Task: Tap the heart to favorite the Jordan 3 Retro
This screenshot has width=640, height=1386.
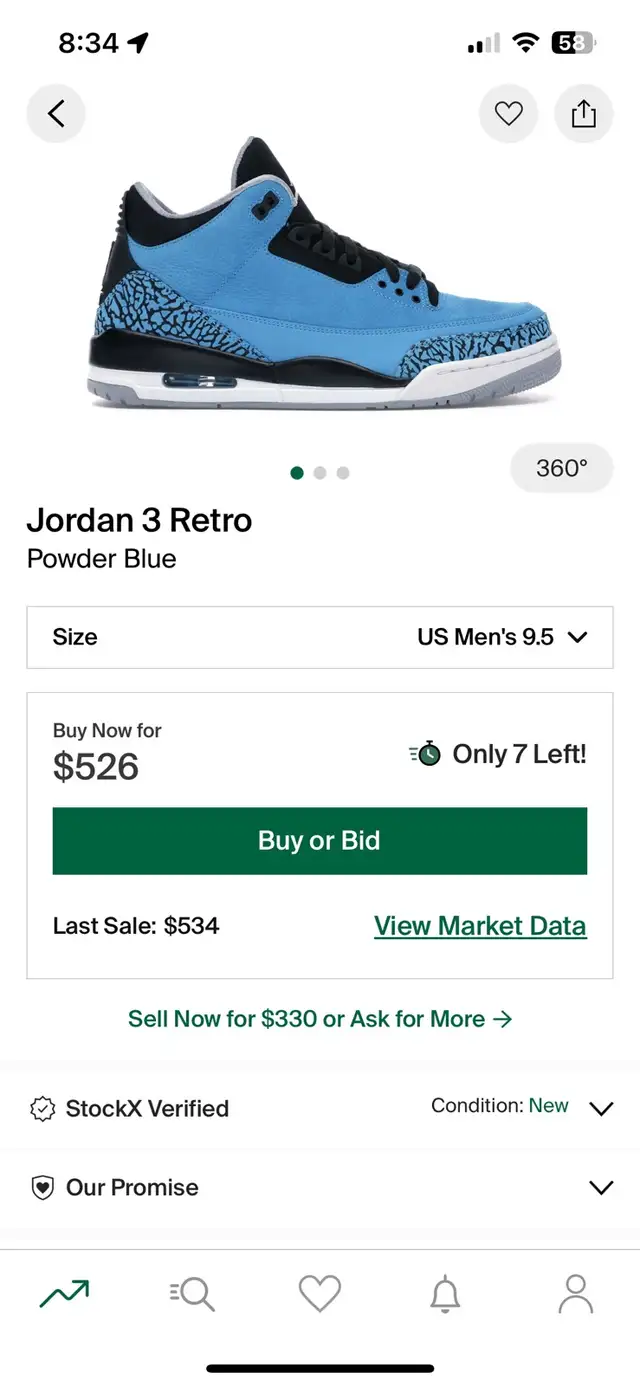Action: click(508, 113)
